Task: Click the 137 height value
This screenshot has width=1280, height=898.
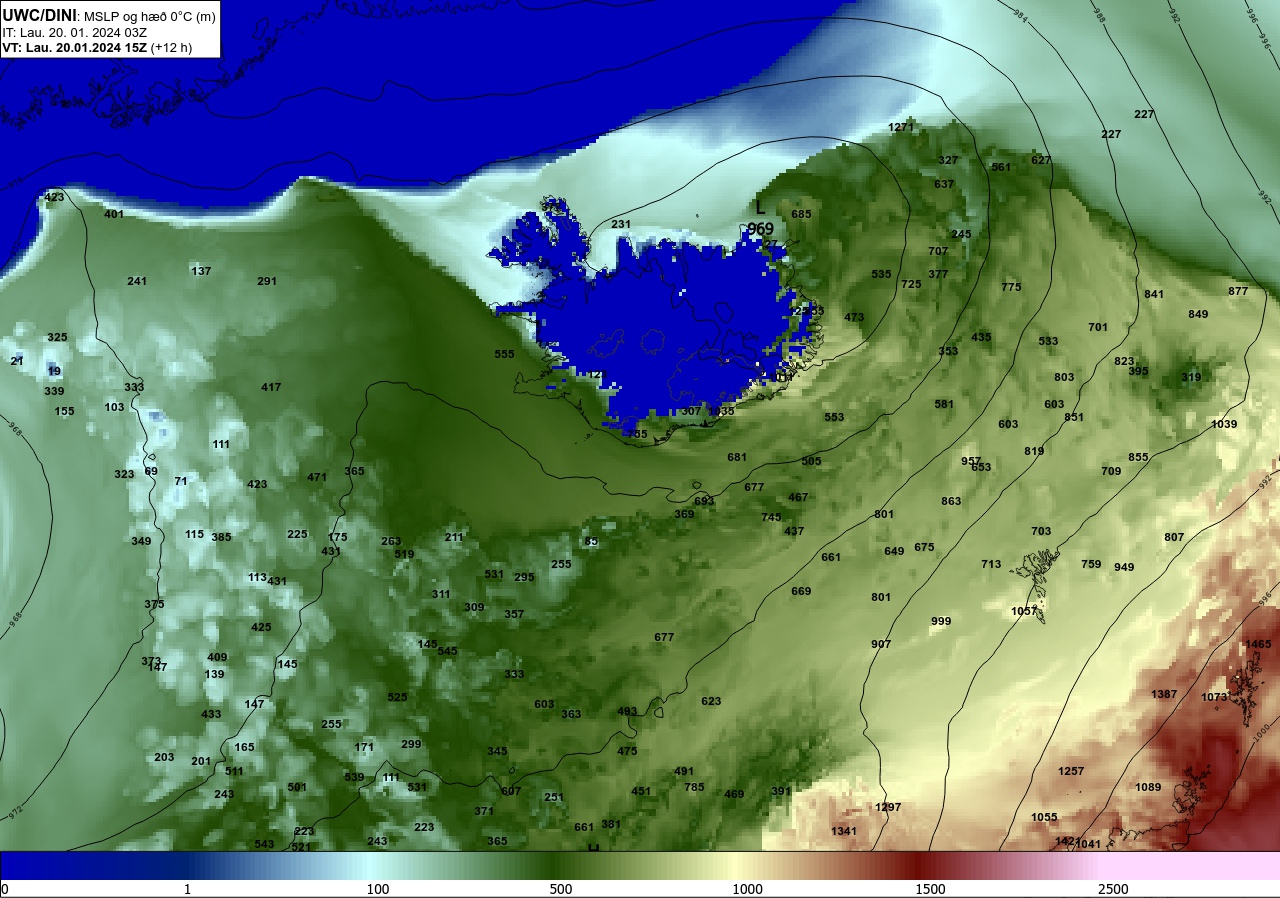Action: point(201,271)
